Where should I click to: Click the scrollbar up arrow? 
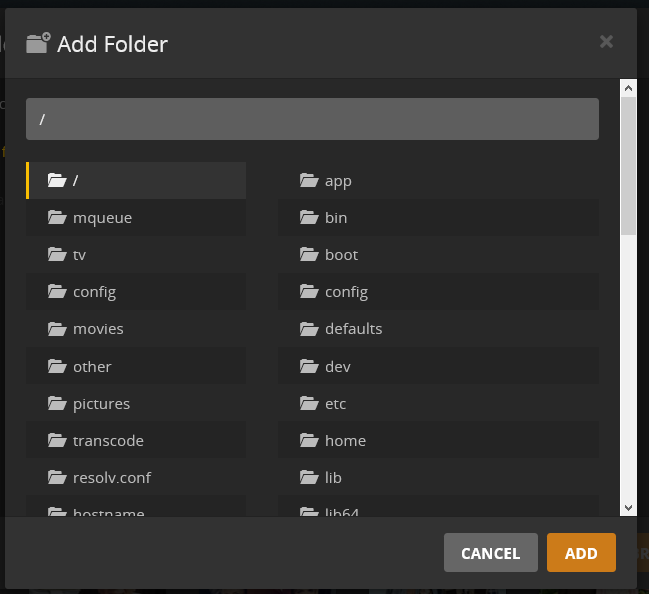click(628, 88)
